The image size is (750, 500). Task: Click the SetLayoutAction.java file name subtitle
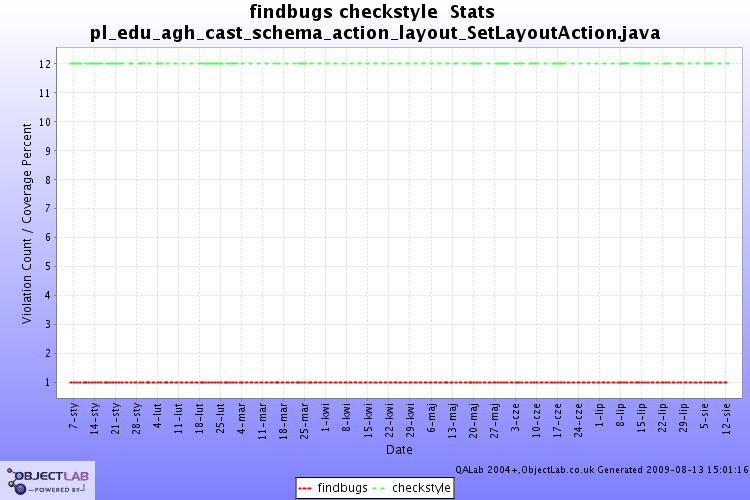[375, 33]
